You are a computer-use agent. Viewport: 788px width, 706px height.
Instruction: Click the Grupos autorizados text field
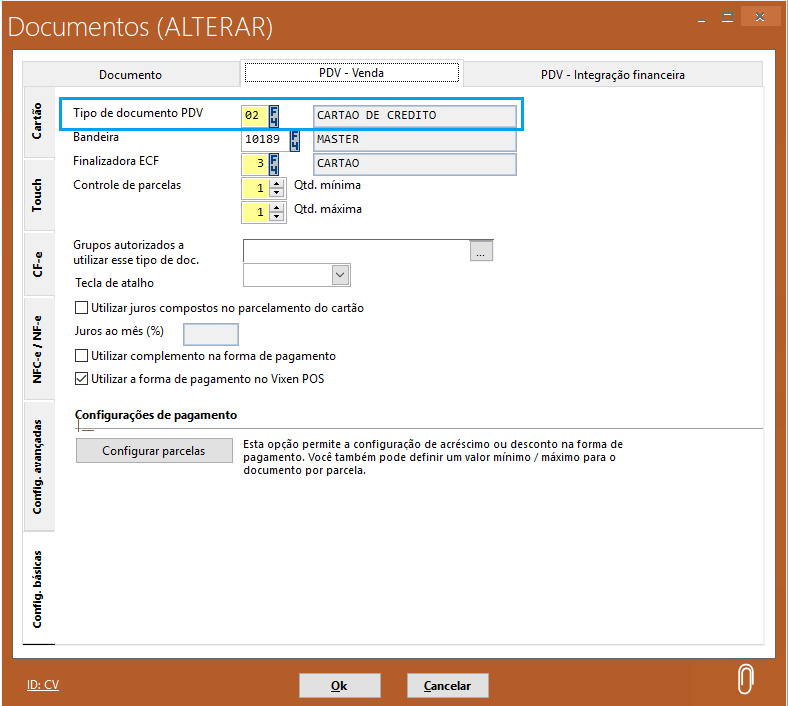pos(356,251)
